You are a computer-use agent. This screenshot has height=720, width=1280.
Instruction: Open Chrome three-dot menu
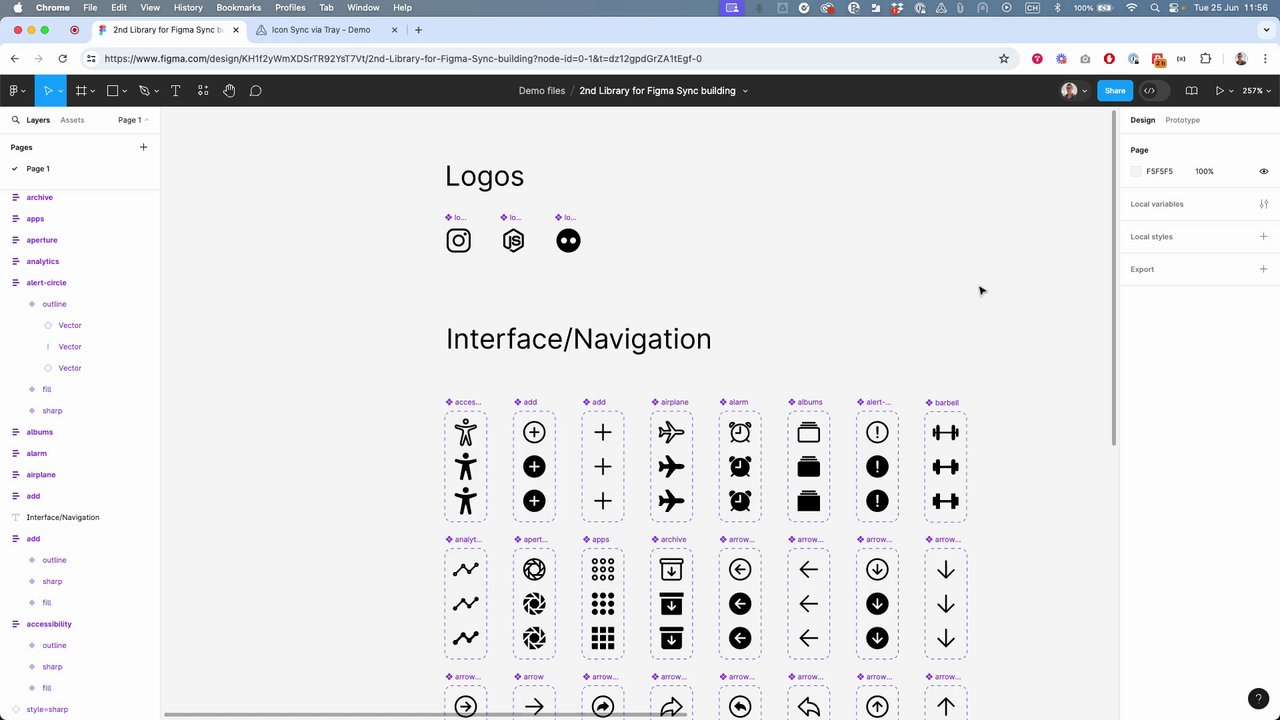click(1264, 59)
